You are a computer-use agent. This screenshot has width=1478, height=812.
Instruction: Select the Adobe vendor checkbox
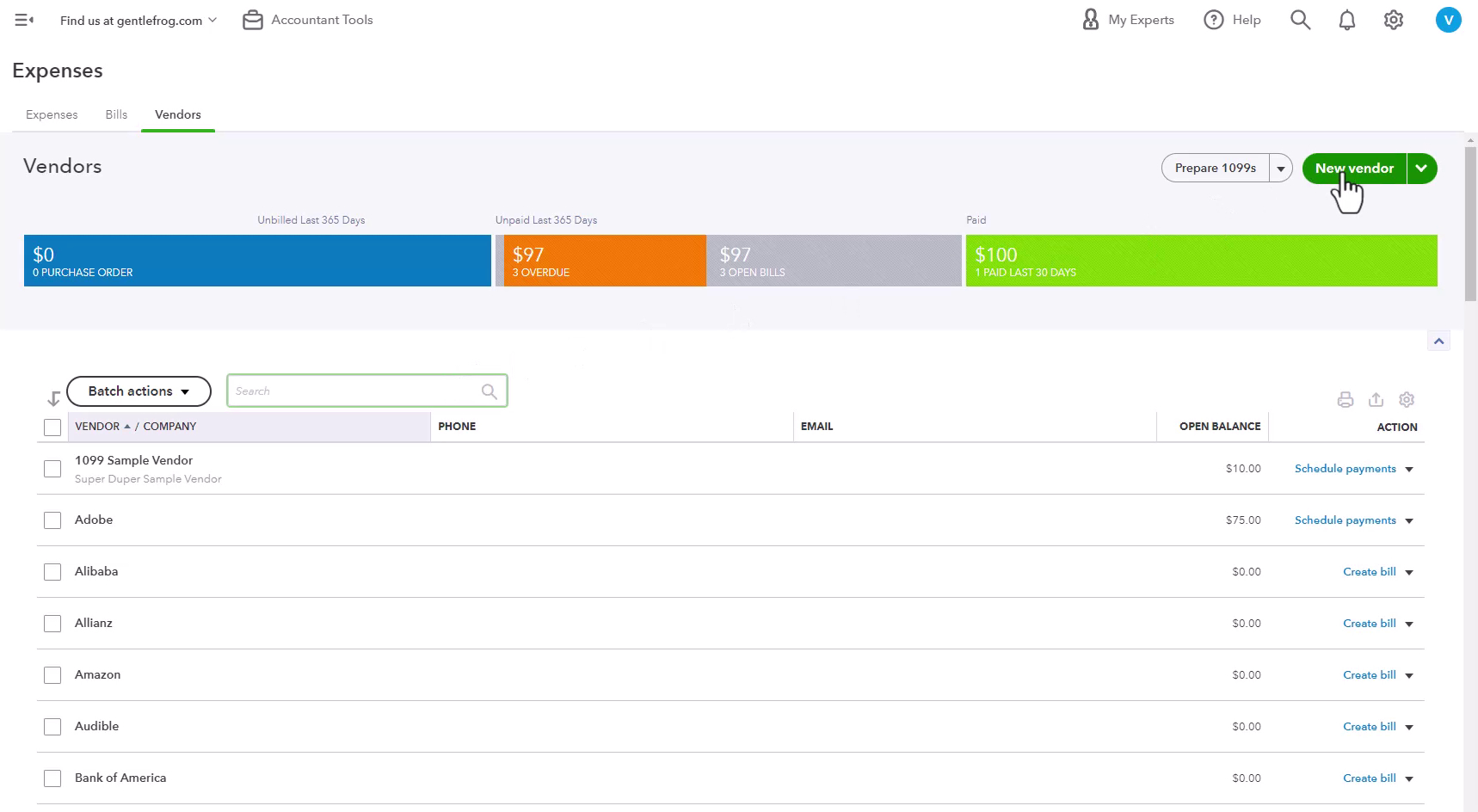52,520
